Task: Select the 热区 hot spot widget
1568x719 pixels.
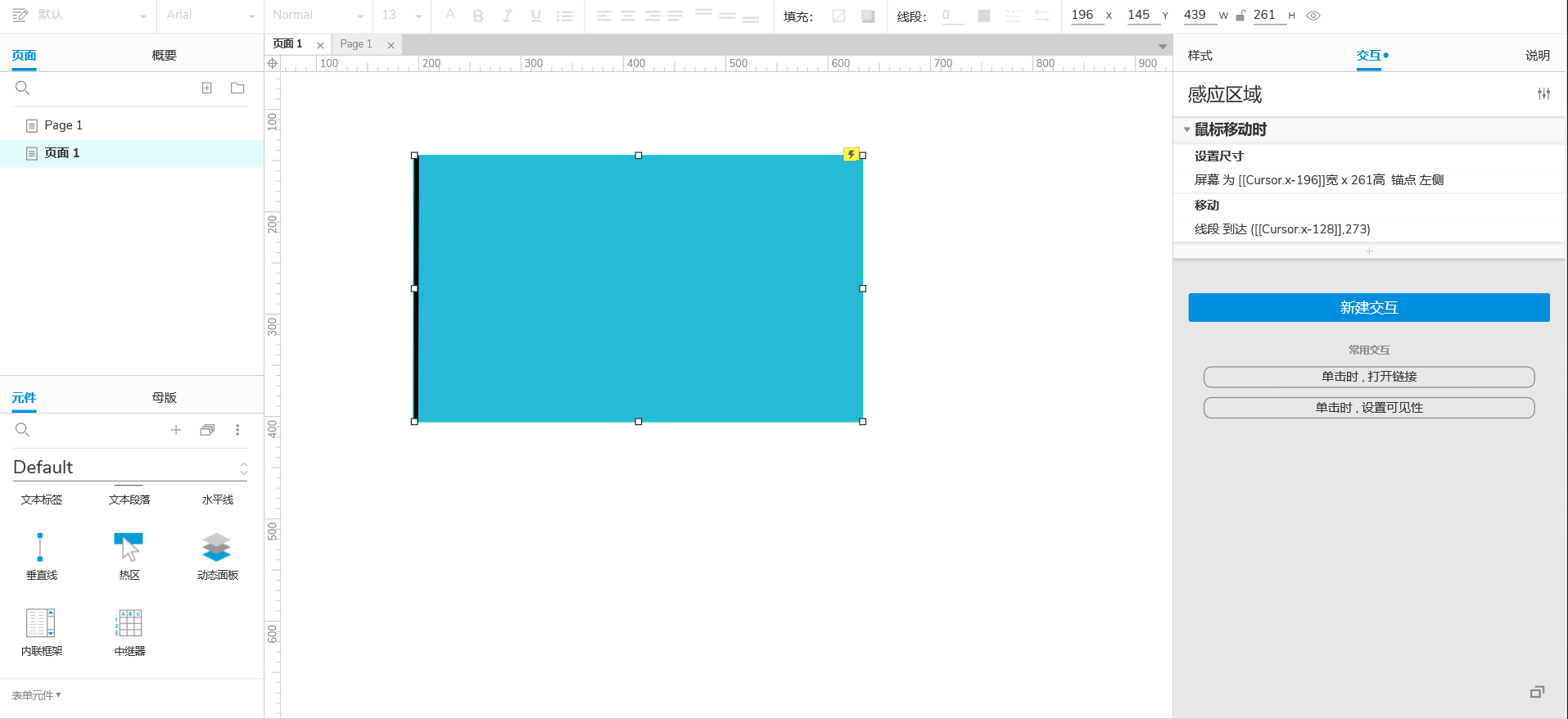Action: (x=129, y=556)
